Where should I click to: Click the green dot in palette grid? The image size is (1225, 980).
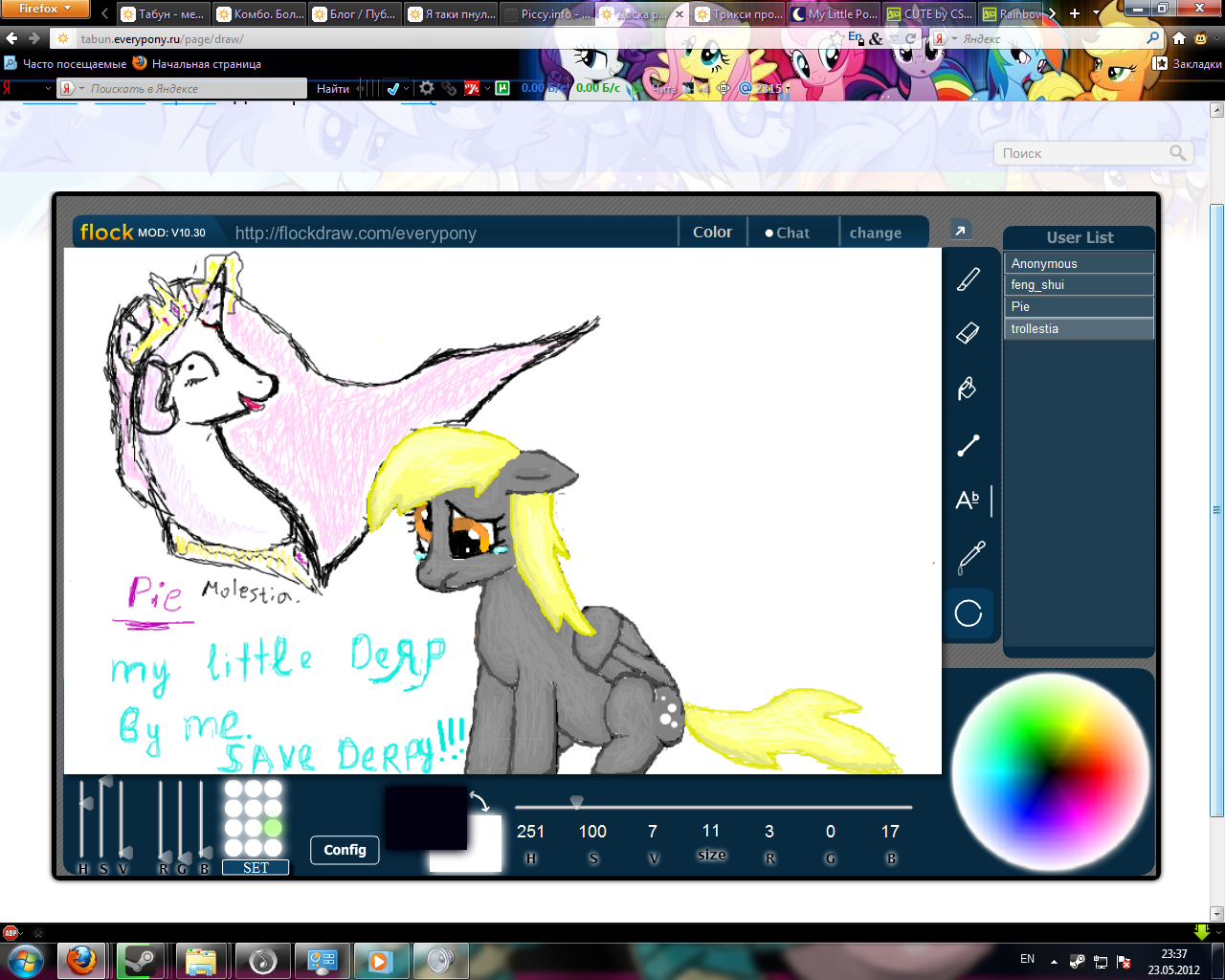point(273,828)
